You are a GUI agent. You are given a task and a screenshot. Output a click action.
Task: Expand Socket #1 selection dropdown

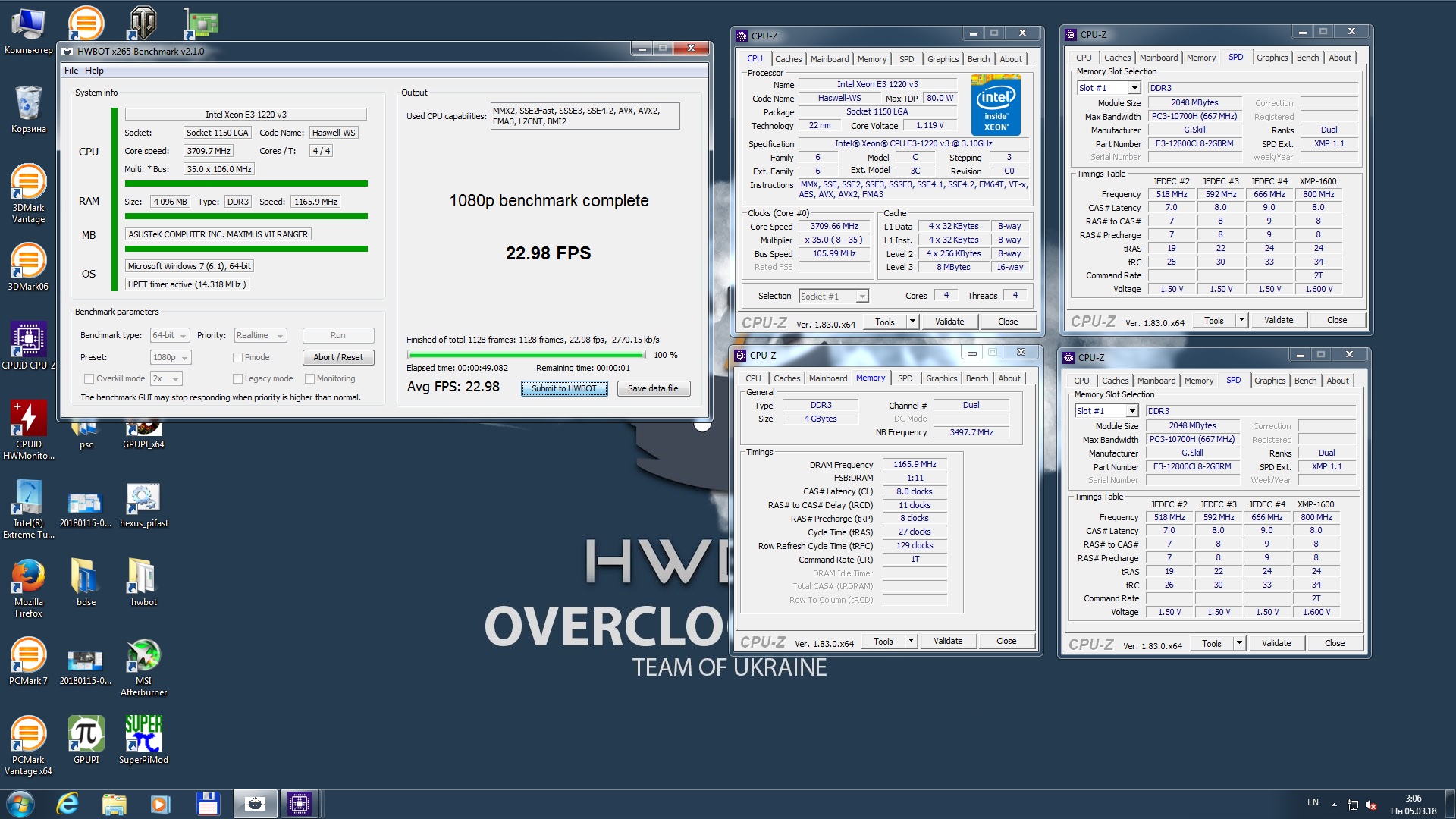(833, 297)
